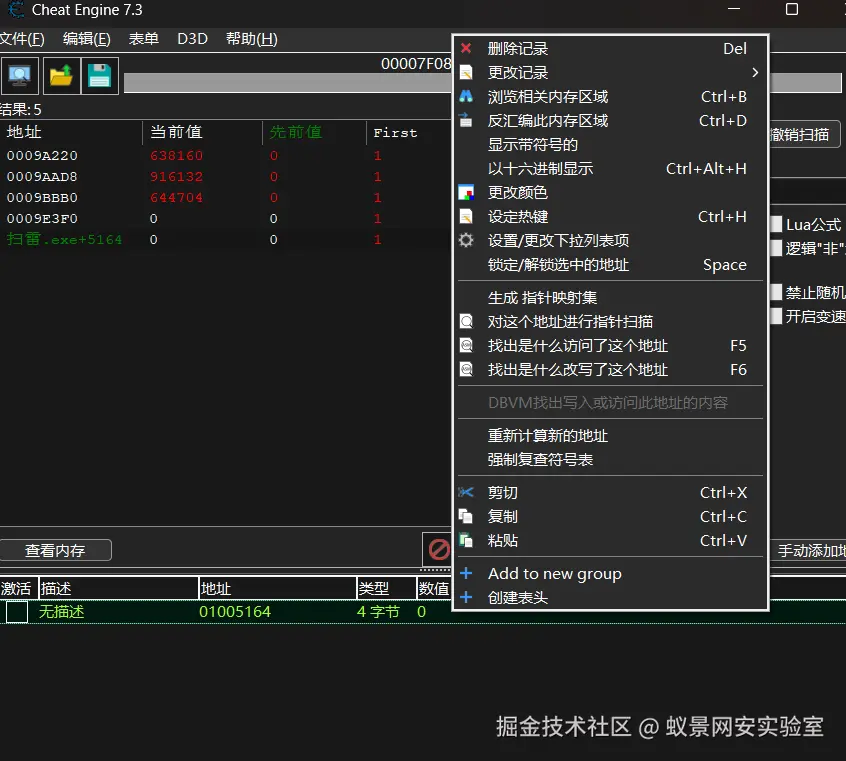The image size is (846, 761).
Task: Open the process selector computer icon
Action: point(20,76)
